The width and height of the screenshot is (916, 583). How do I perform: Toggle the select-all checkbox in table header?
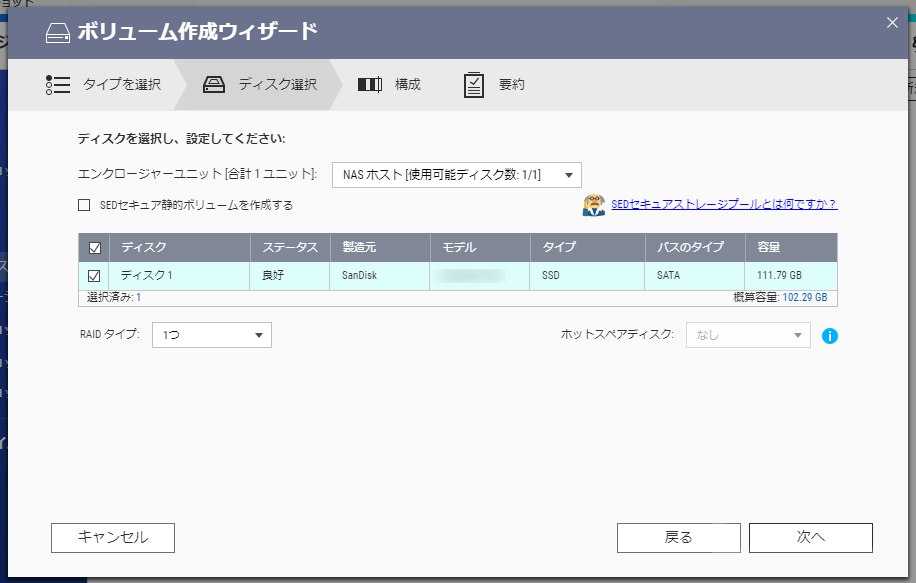click(95, 248)
